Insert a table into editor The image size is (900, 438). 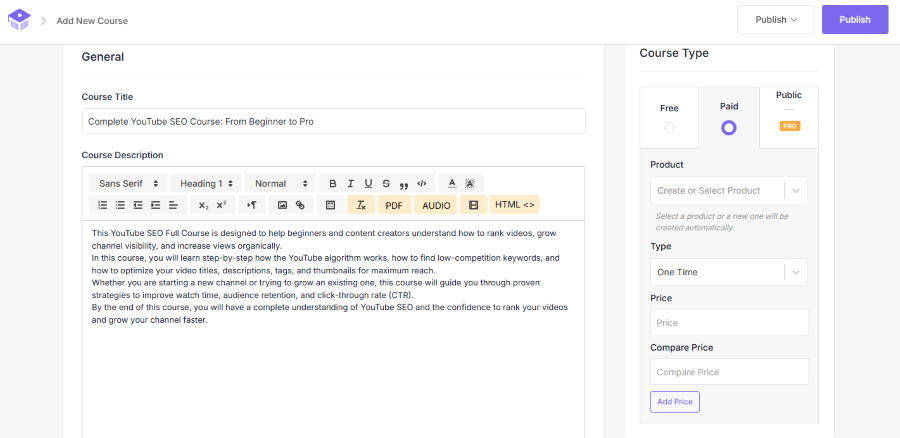point(330,204)
